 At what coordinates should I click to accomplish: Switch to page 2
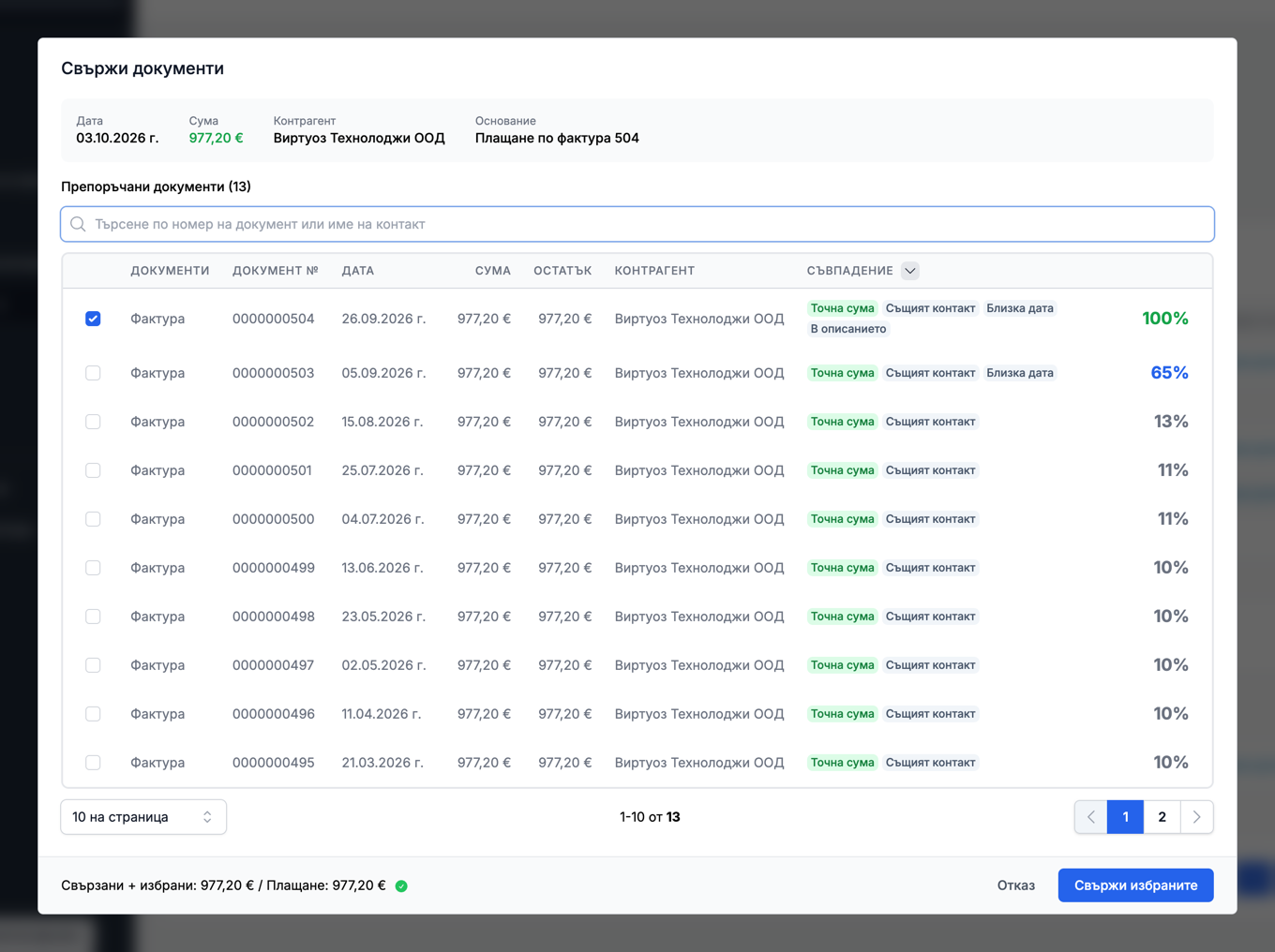1162,817
